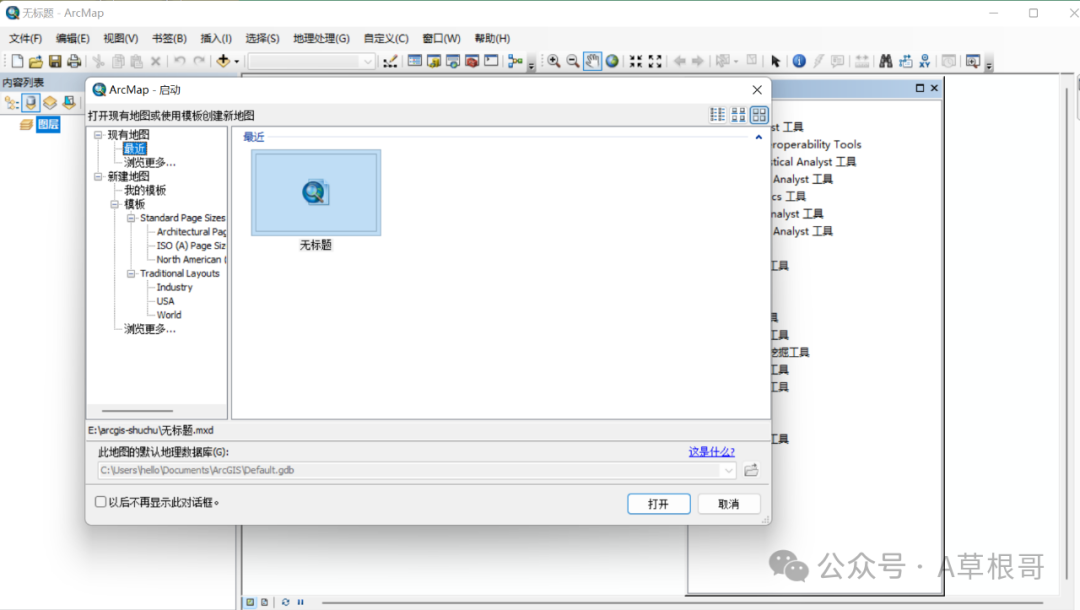Open the Python window icon
Image resolution: width=1080 pixels, height=610 pixels.
click(491, 61)
